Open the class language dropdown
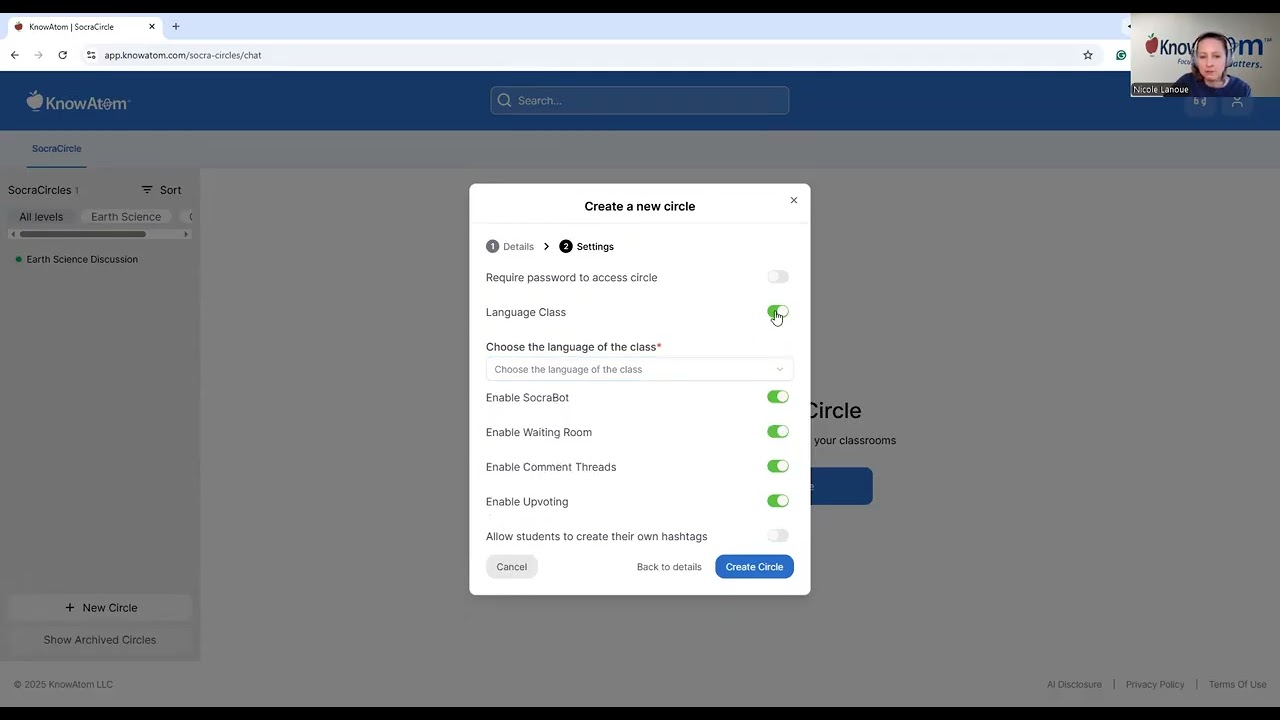 click(x=639, y=369)
